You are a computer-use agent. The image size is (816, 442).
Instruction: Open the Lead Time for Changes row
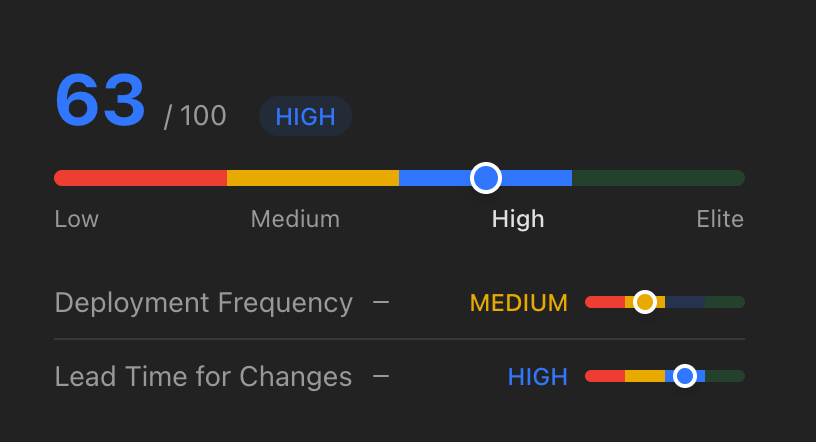(x=203, y=376)
